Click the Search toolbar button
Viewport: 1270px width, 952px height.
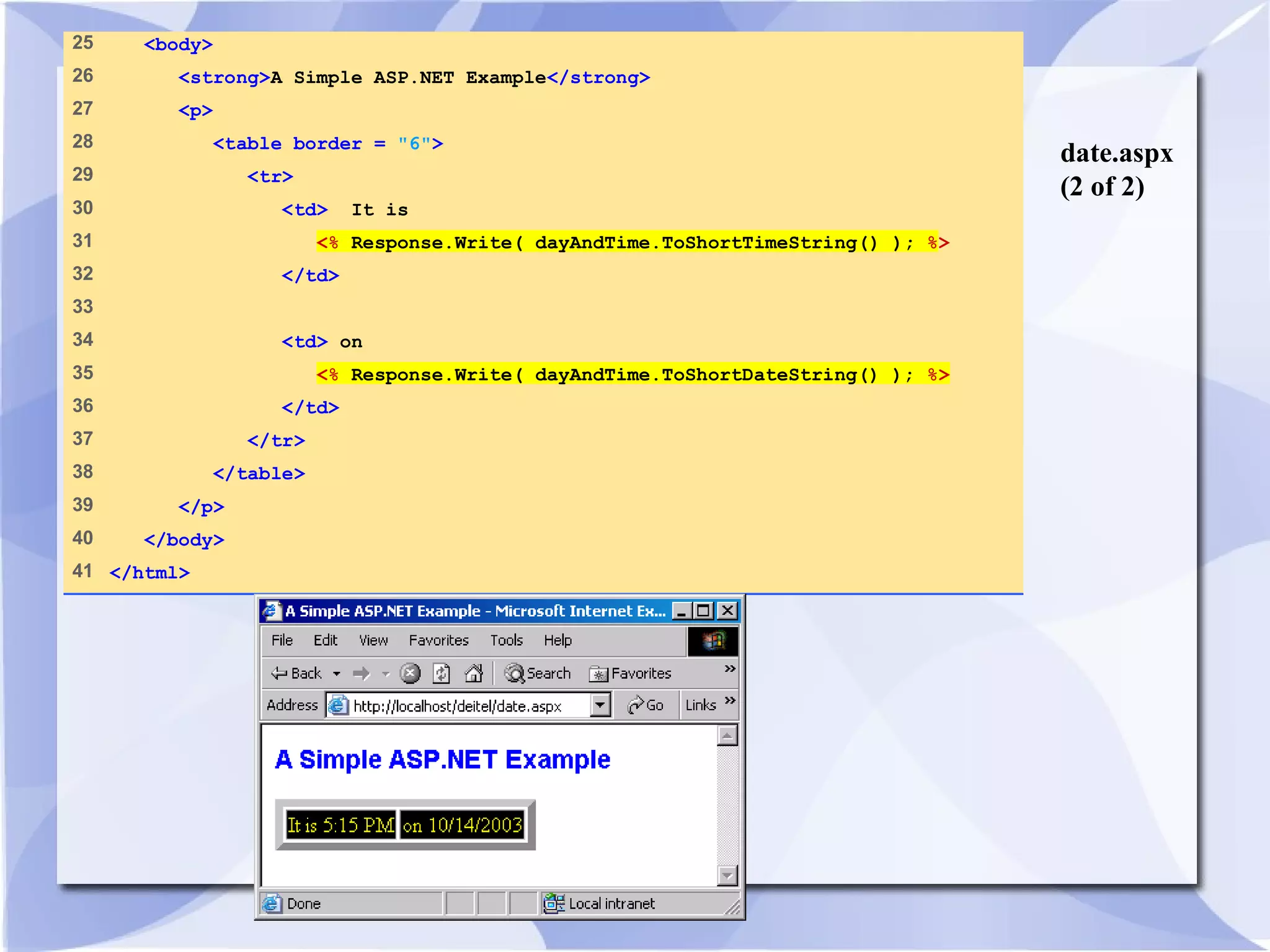tap(538, 673)
